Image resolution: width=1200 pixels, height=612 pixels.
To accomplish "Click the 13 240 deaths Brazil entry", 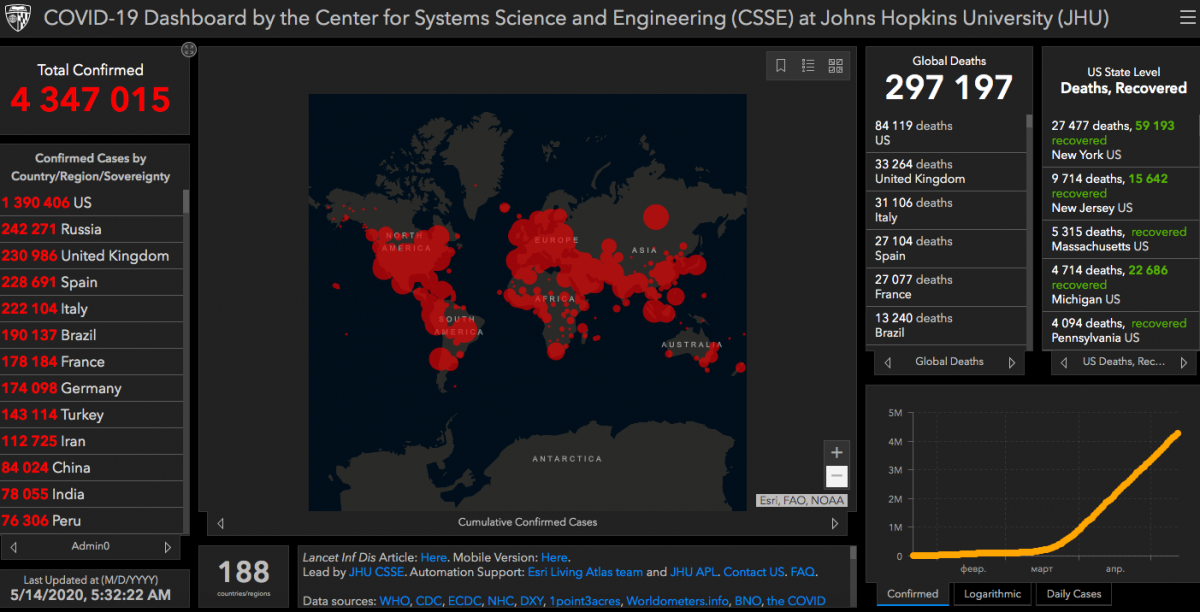I will click(946, 326).
